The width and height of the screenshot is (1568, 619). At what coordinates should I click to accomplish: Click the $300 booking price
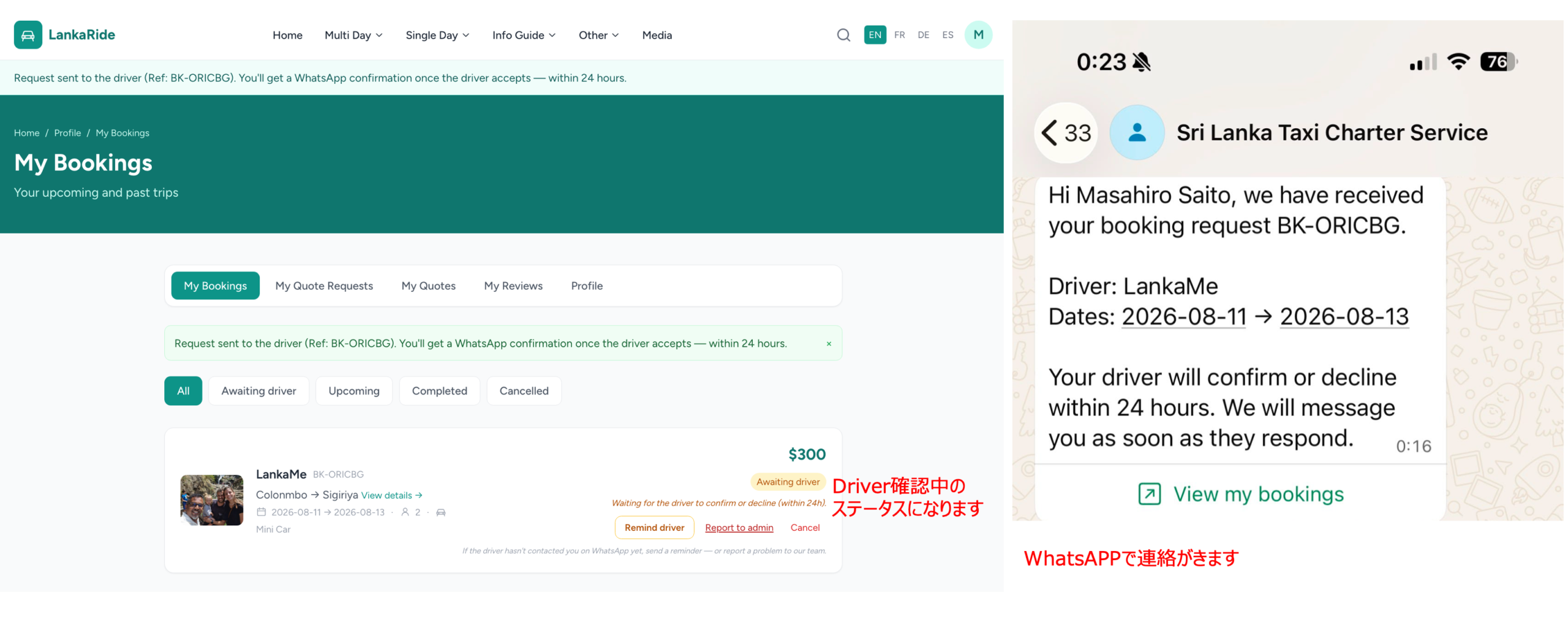pos(807,454)
